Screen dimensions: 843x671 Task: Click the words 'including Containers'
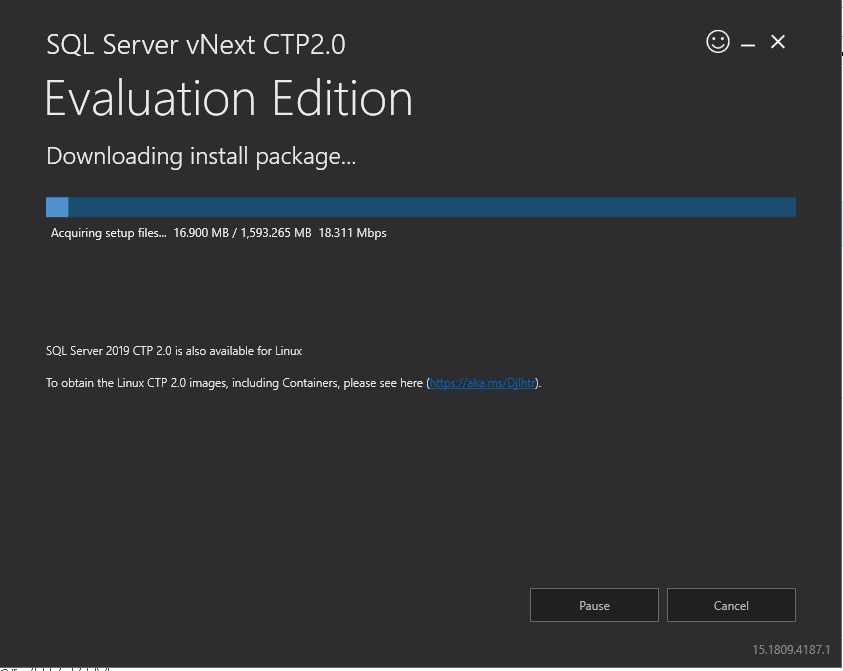pyautogui.click(x=286, y=383)
